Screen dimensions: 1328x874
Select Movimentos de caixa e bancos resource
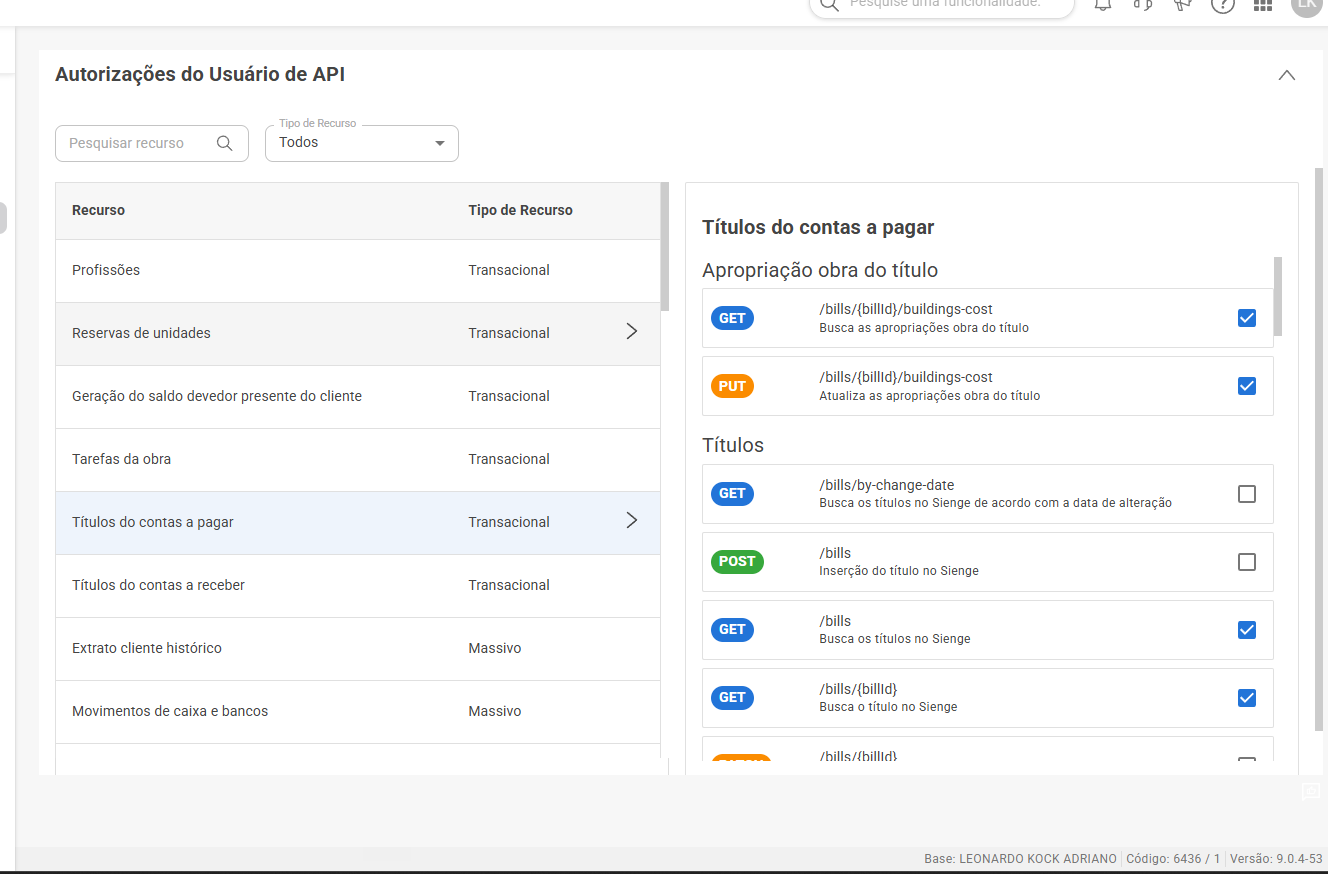(x=357, y=711)
